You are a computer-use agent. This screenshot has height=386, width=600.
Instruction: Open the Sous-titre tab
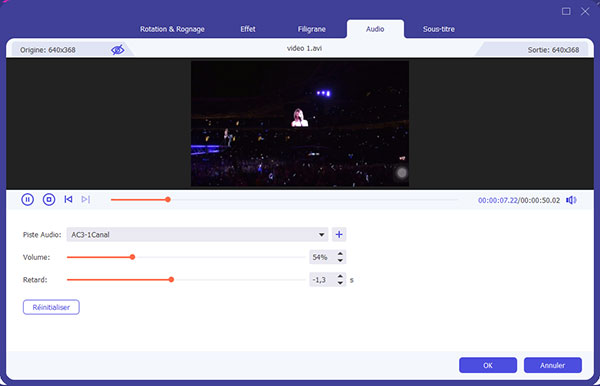pos(439,29)
